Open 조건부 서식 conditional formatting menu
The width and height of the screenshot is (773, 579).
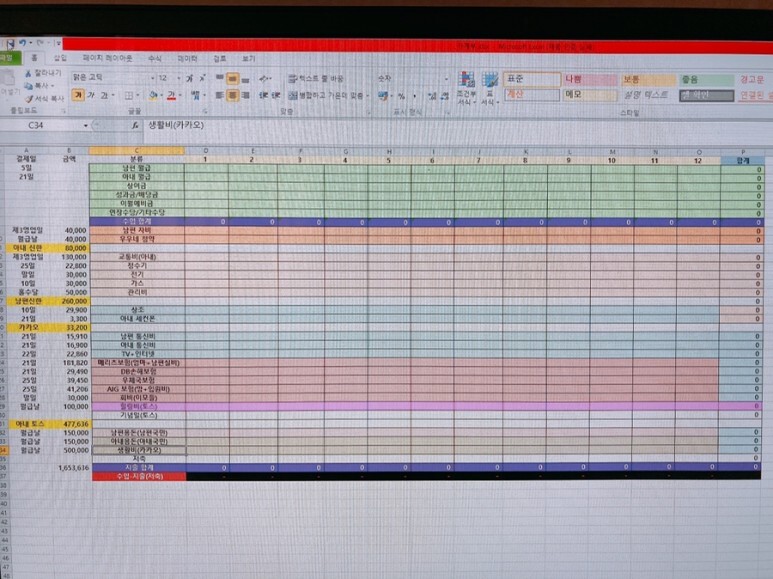(x=466, y=88)
